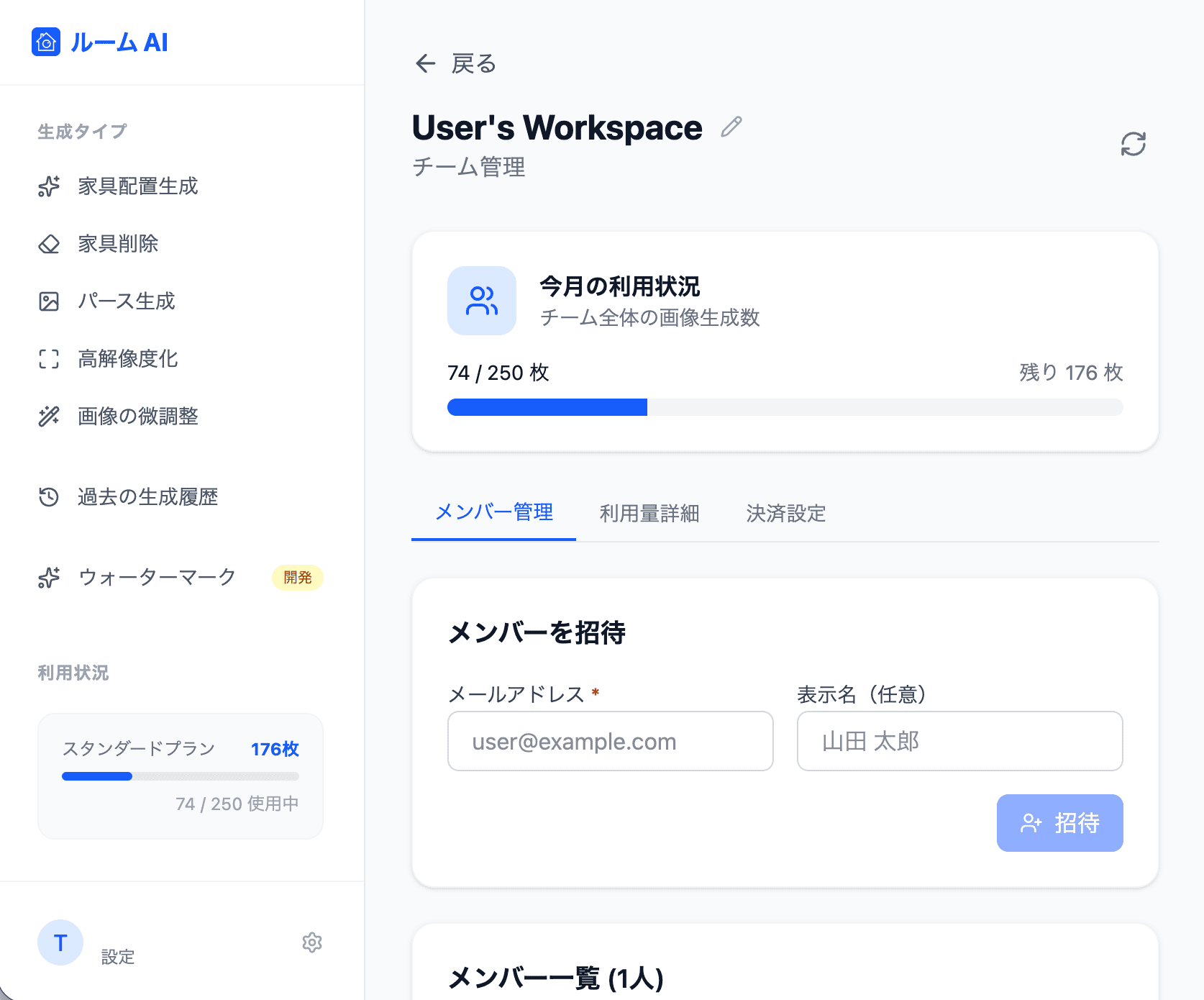Open ウォーターマーク feature

pos(157,578)
